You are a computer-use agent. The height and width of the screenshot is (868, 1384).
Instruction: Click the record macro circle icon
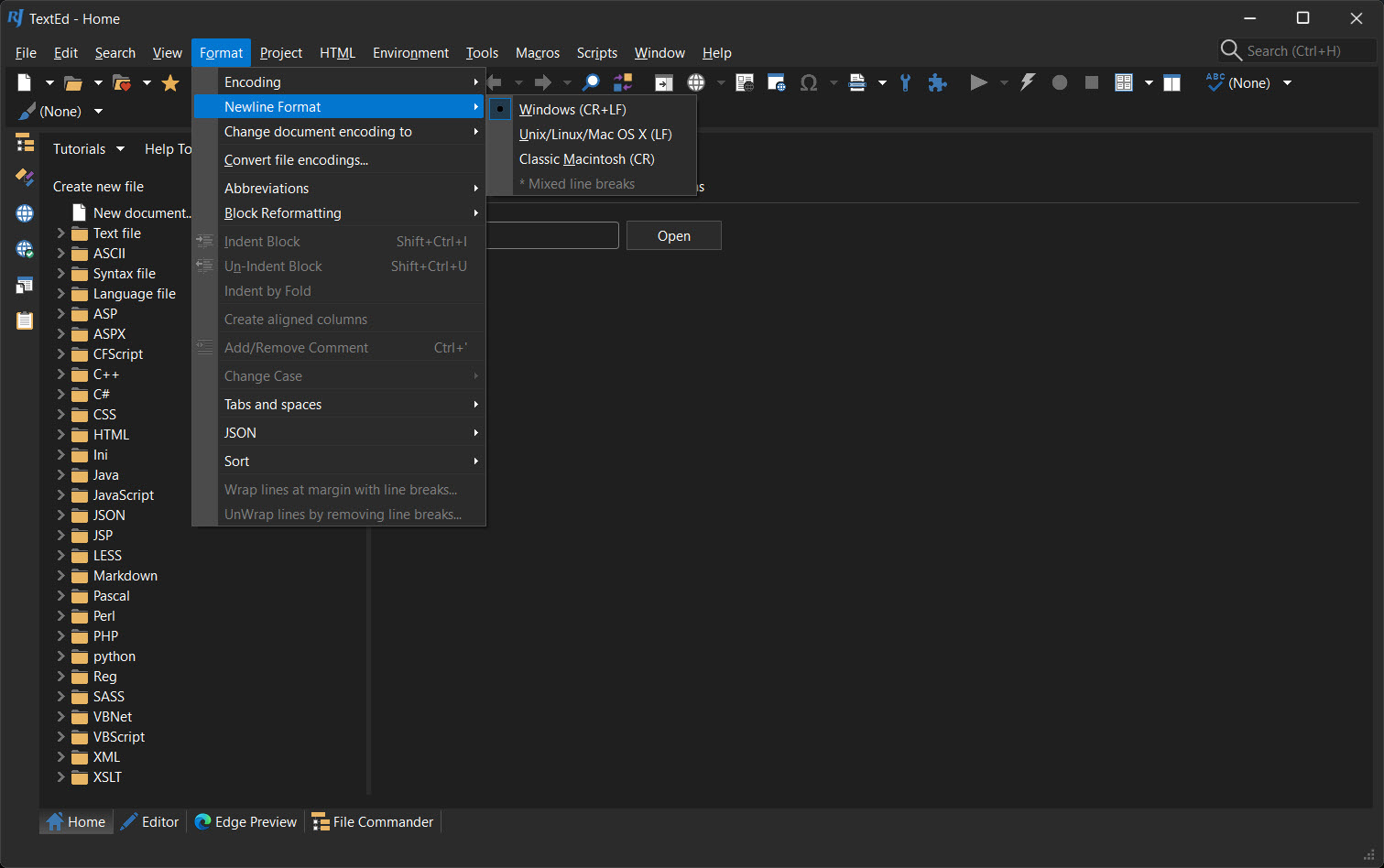[1060, 82]
